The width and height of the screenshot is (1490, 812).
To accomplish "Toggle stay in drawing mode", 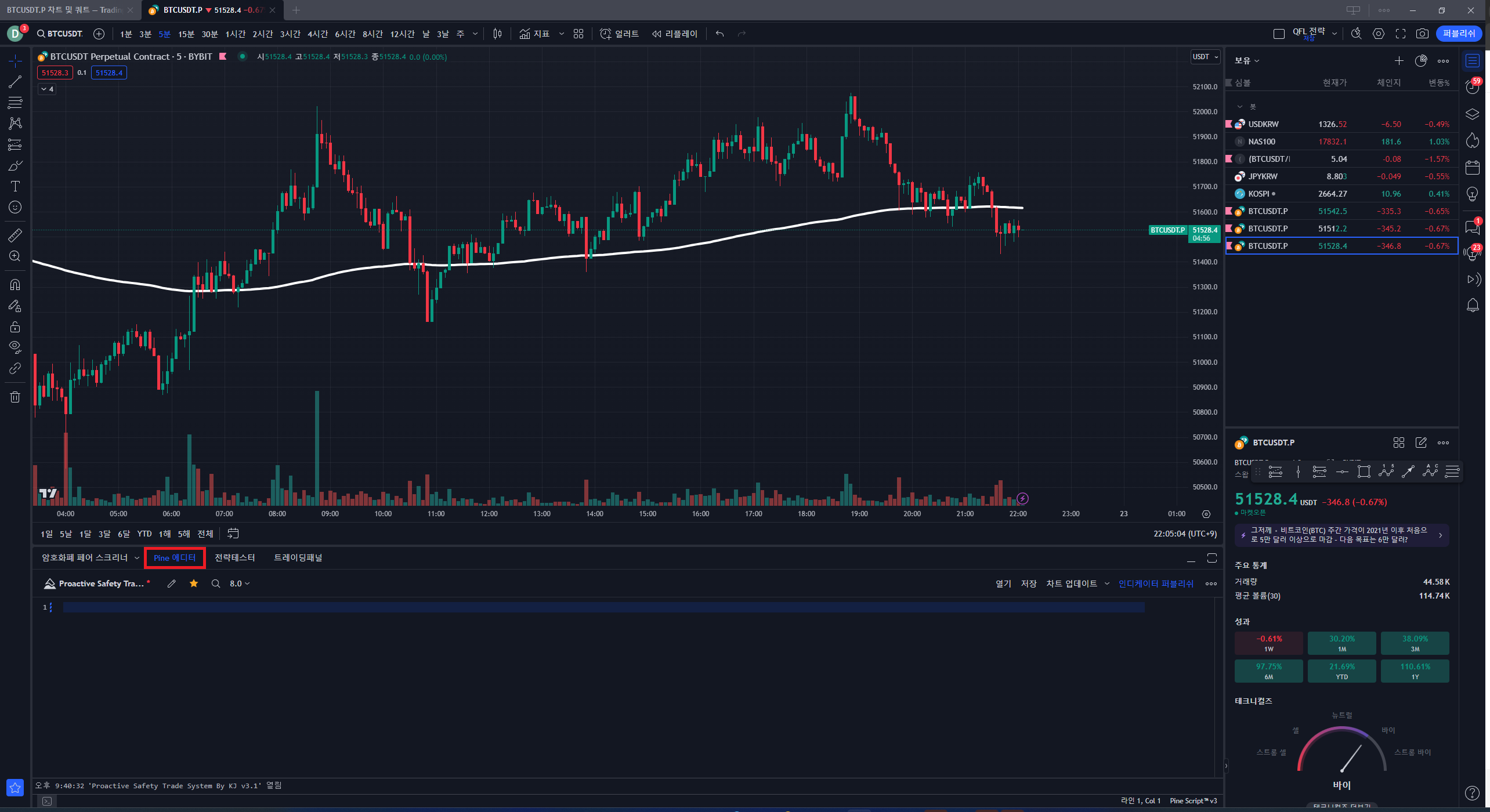I will click(x=15, y=306).
